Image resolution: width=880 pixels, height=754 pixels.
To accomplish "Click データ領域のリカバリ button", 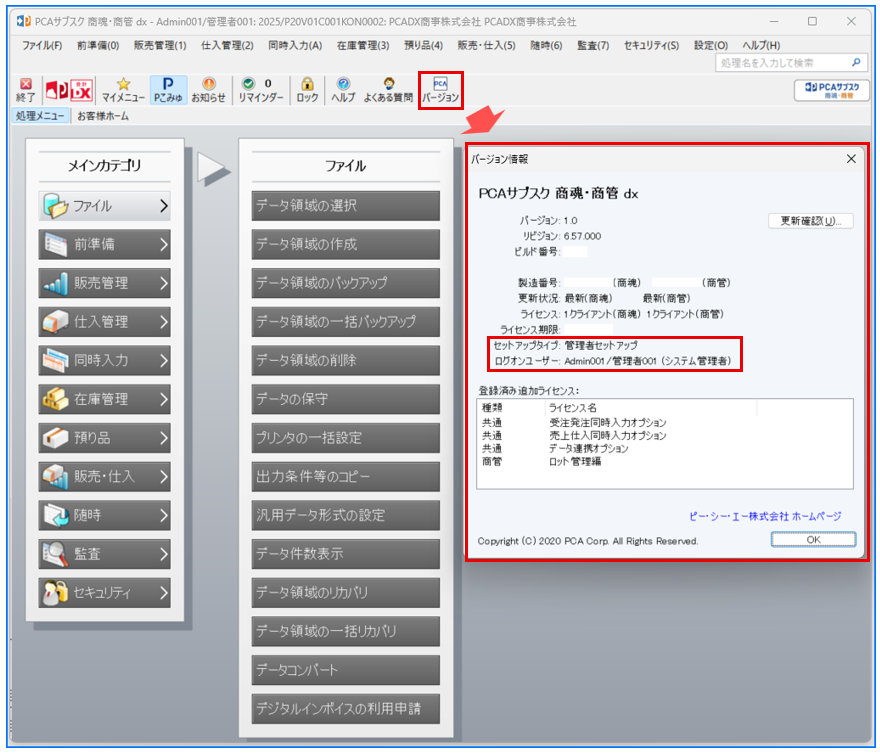I will click(x=346, y=593).
